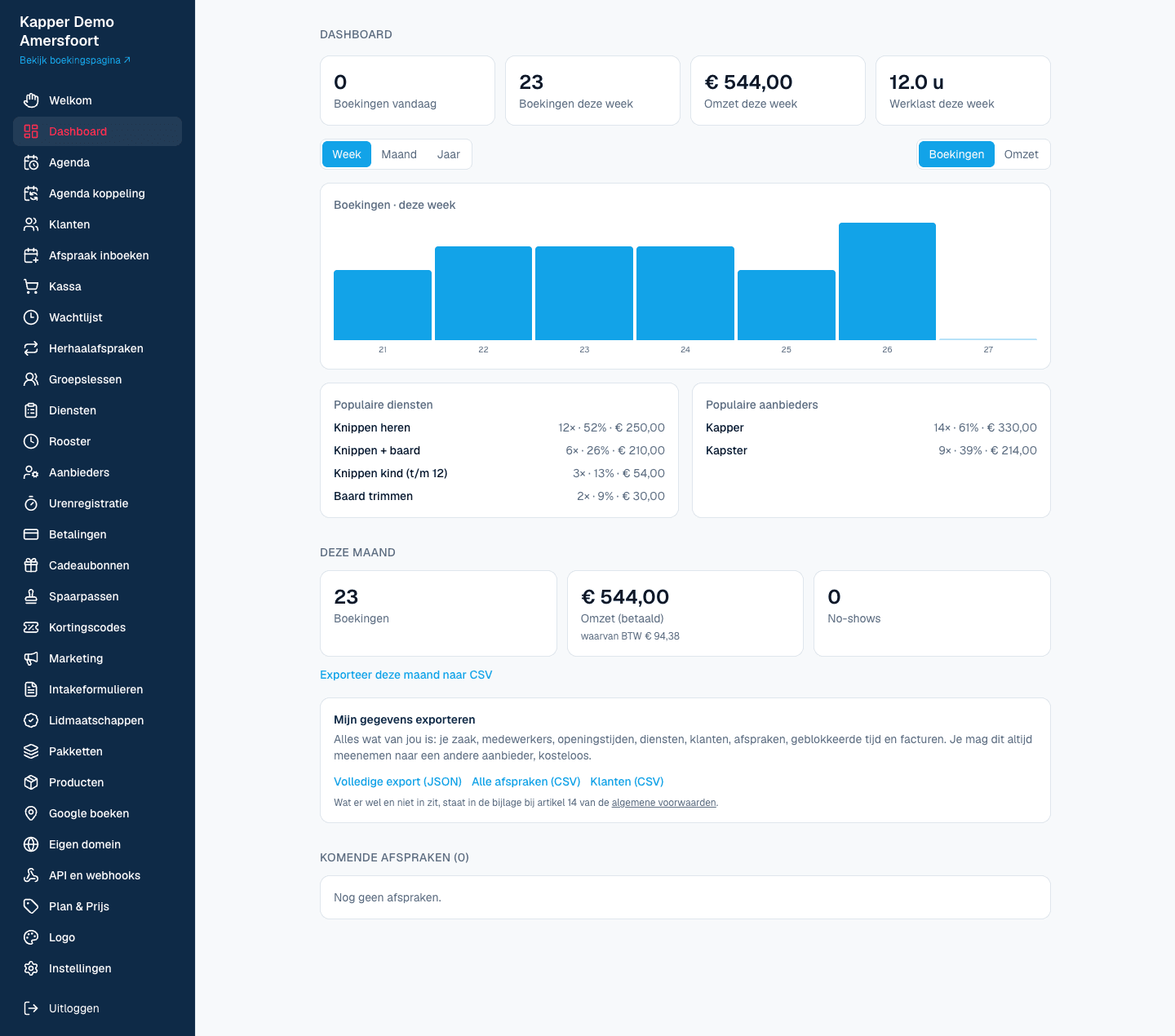
Task: Click the Wachtlijst clock icon
Action: [31, 317]
